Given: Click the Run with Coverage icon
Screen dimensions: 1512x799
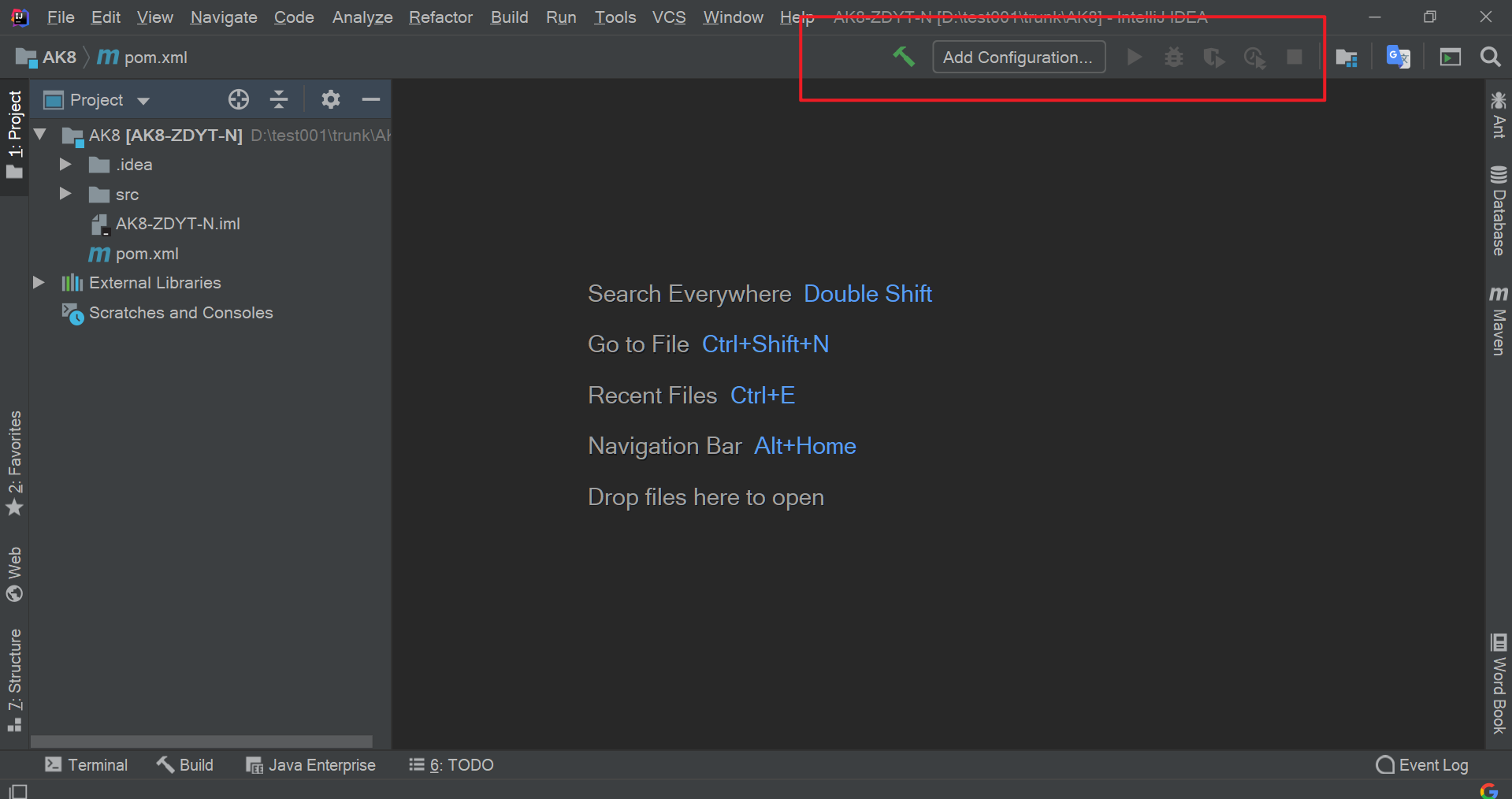Looking at the screenshot, I should point(1214,58).
